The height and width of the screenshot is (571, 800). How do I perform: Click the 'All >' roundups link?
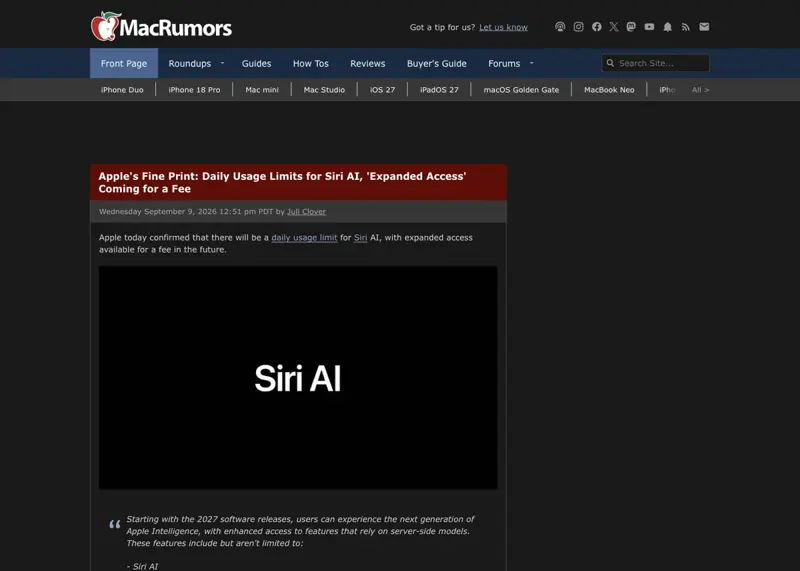(701, 90)
